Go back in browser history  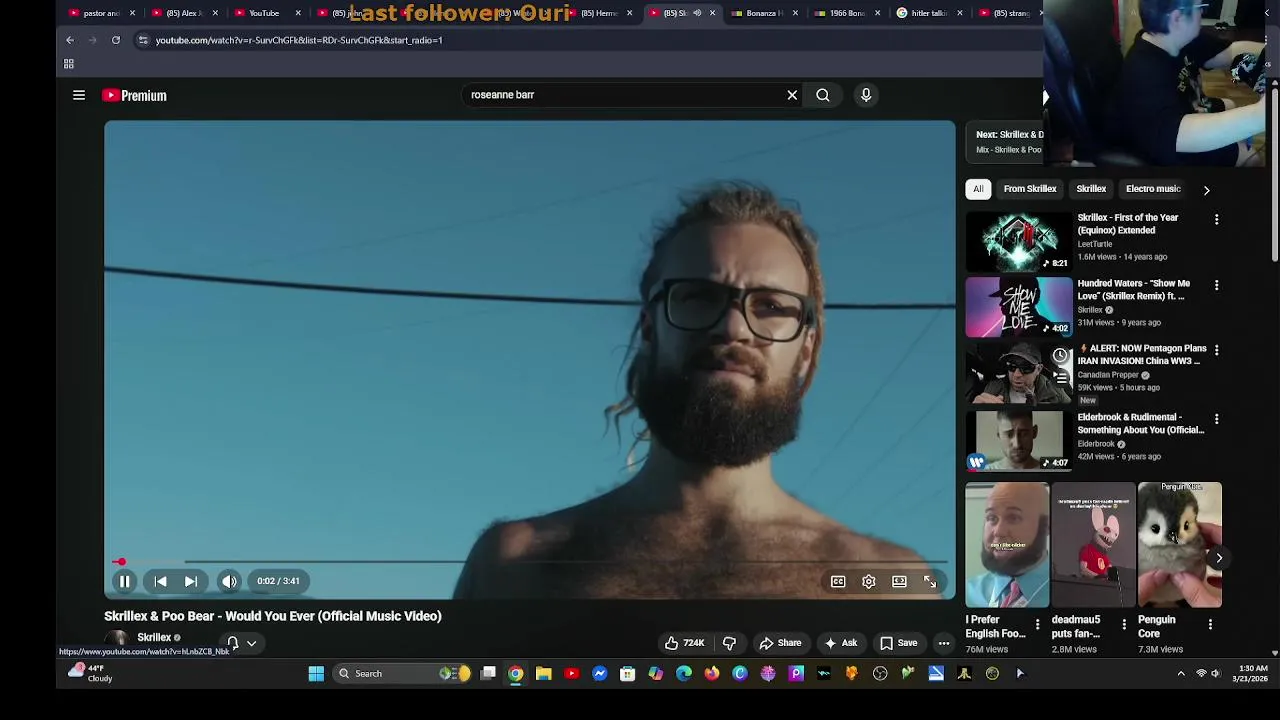[70, 40]
